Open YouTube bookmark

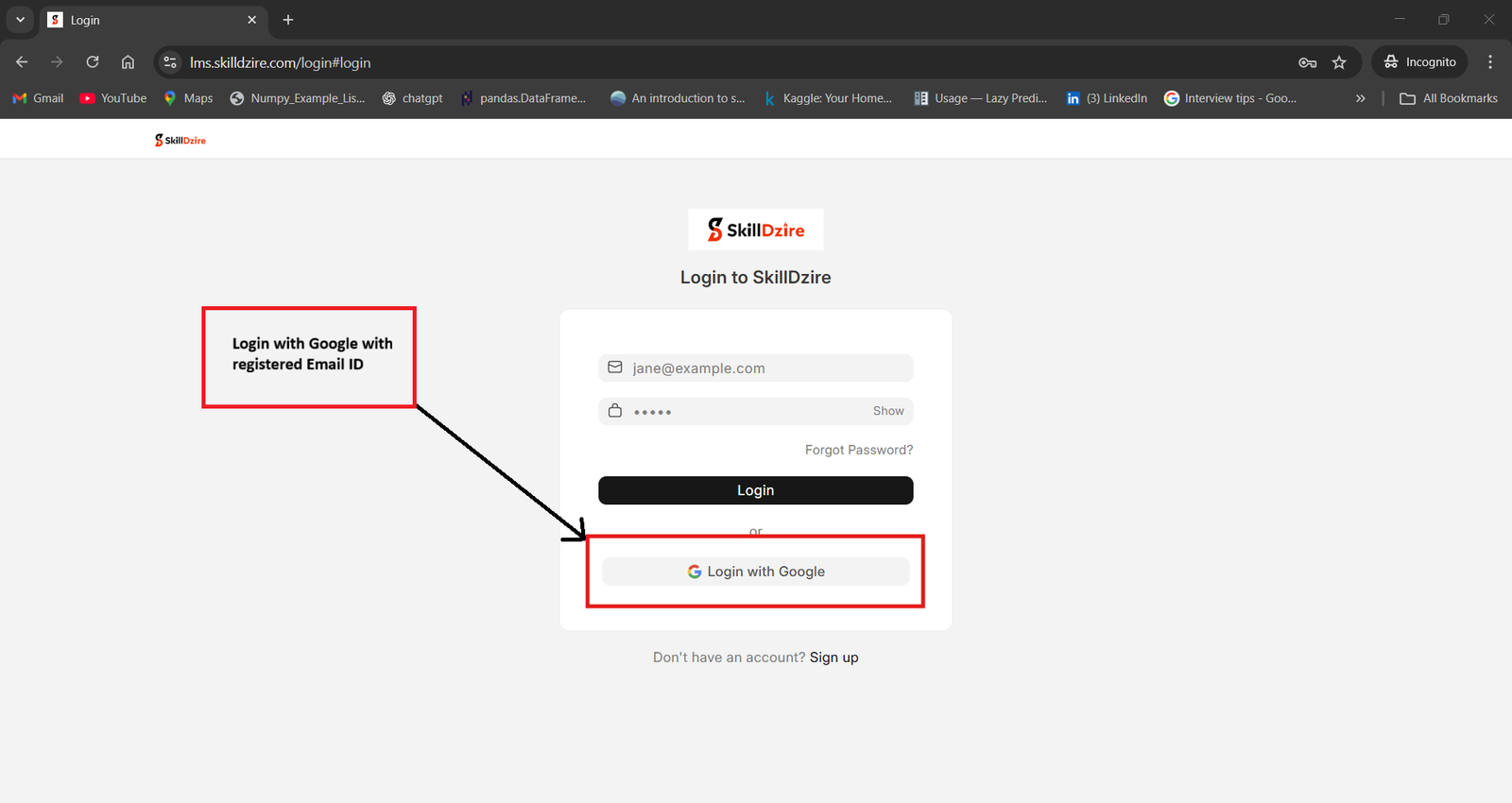tap(113, 98)
